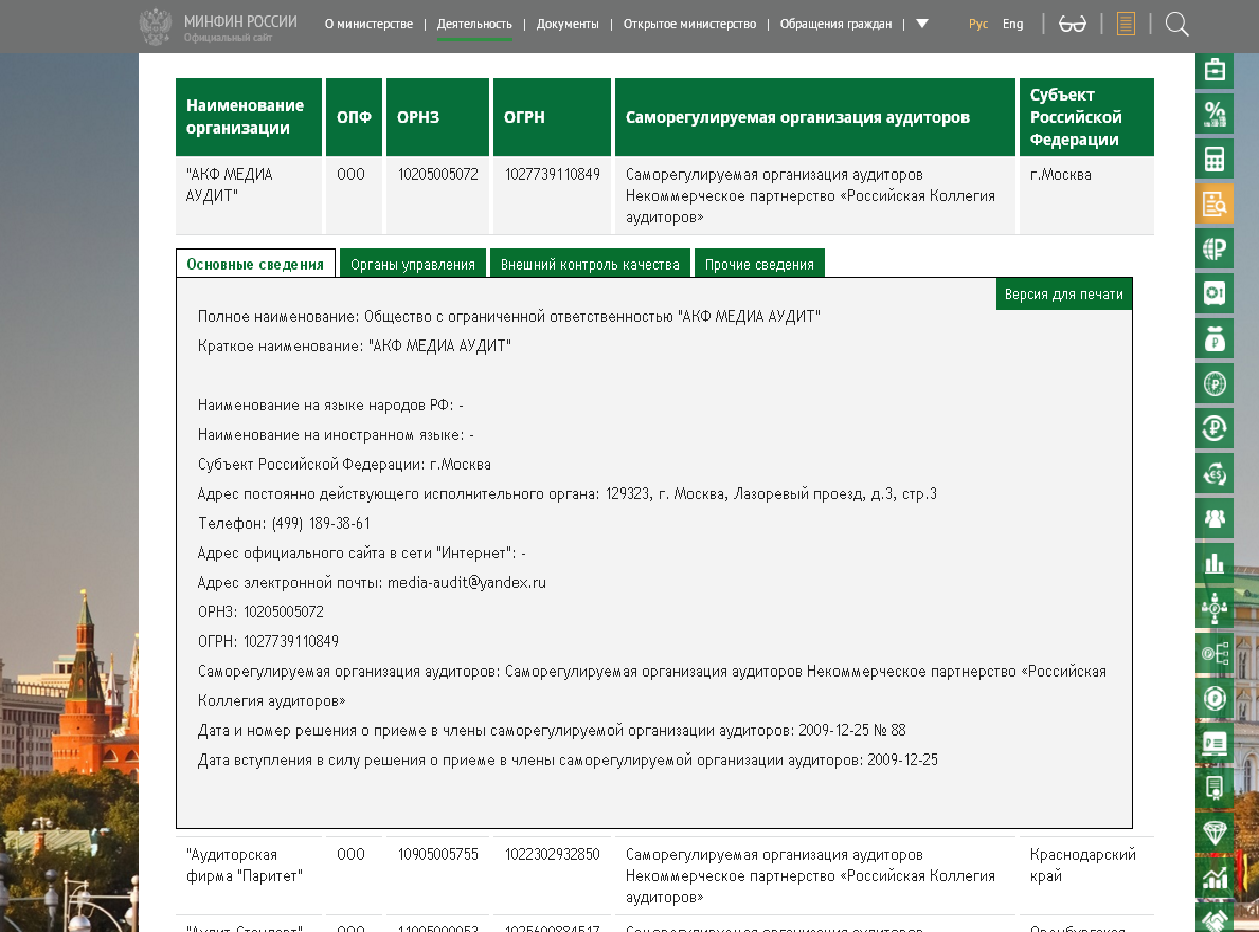
Task: Open the Документы menu item
Action: [x=567, y=24]
